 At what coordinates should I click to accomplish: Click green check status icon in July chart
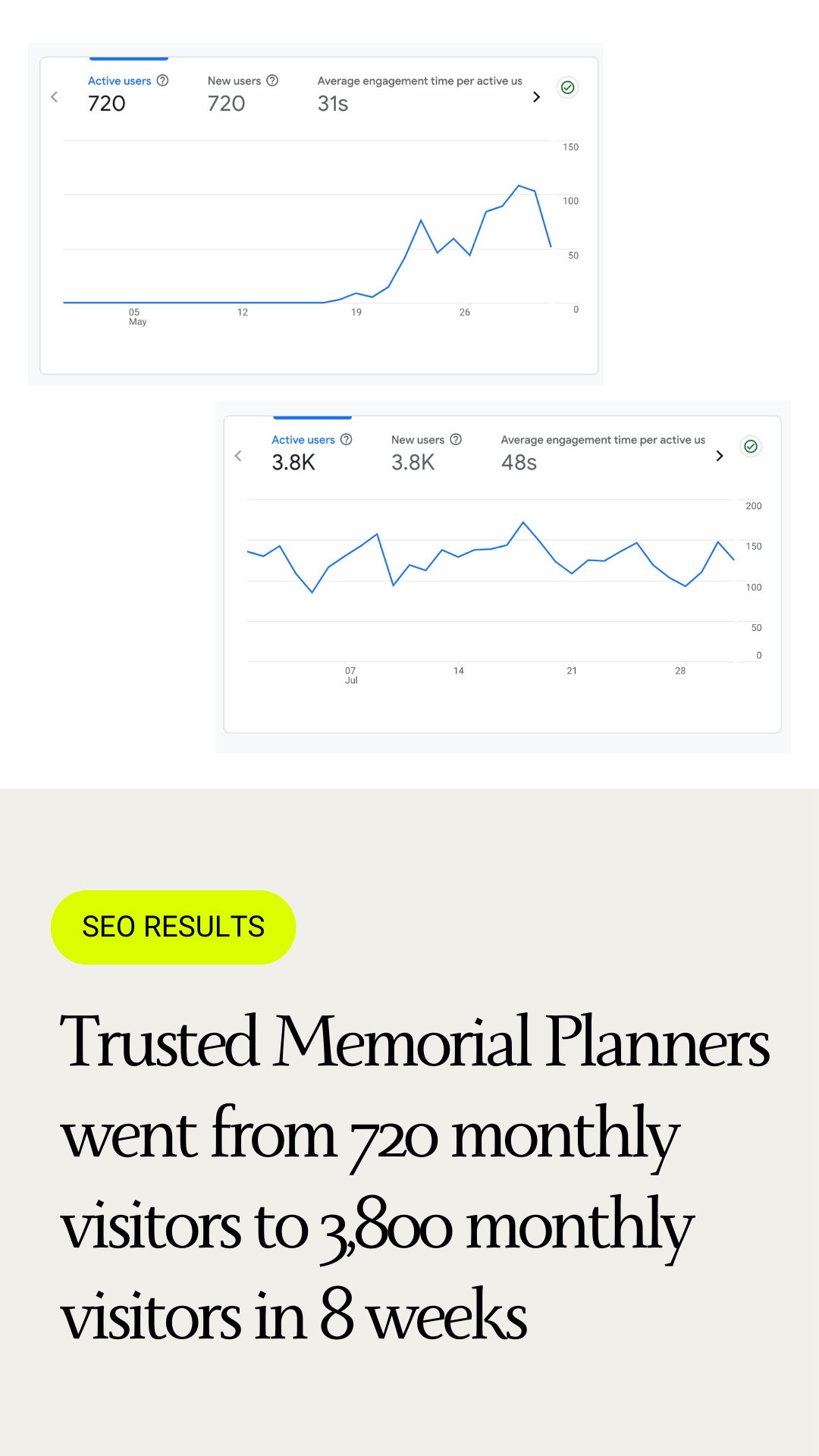pos(751,446)
